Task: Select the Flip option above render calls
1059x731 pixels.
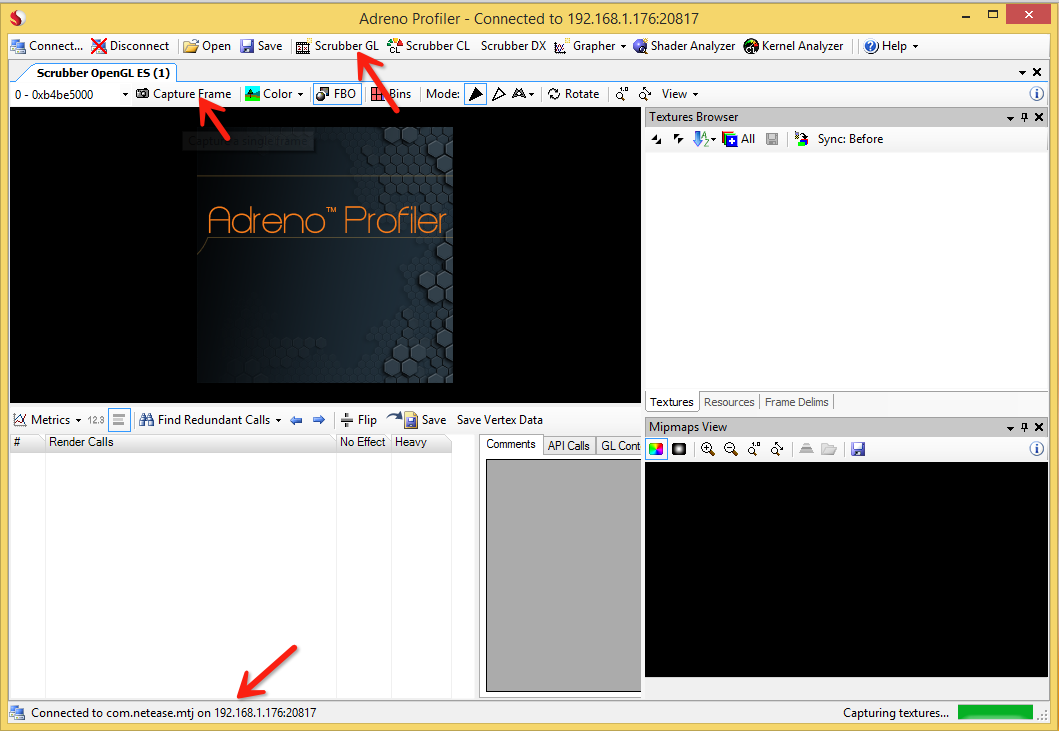Action: point(358,419)
